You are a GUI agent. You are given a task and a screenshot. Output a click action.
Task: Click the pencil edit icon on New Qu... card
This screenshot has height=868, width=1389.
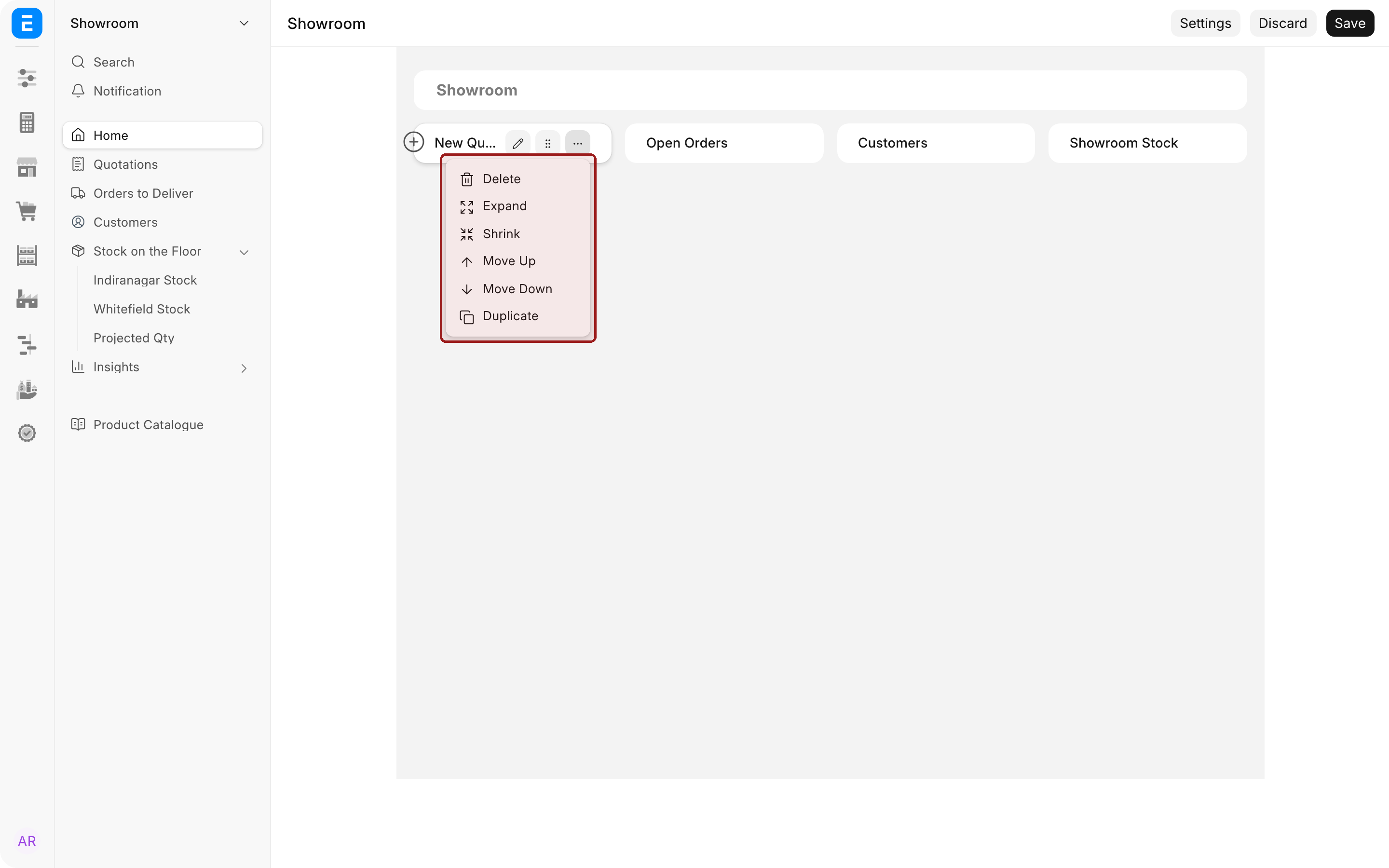coord(517,143)
